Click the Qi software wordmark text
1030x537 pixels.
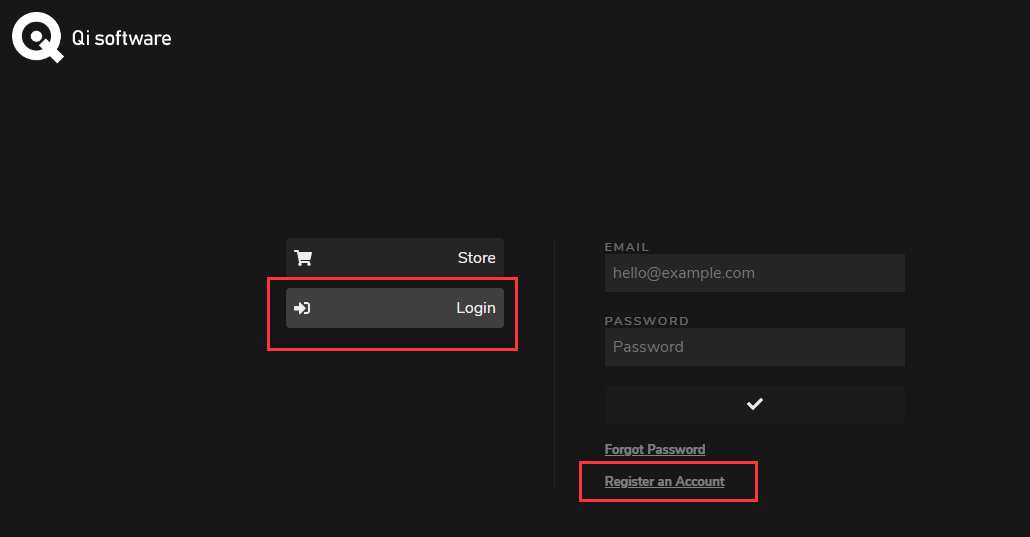pos(122,38)
